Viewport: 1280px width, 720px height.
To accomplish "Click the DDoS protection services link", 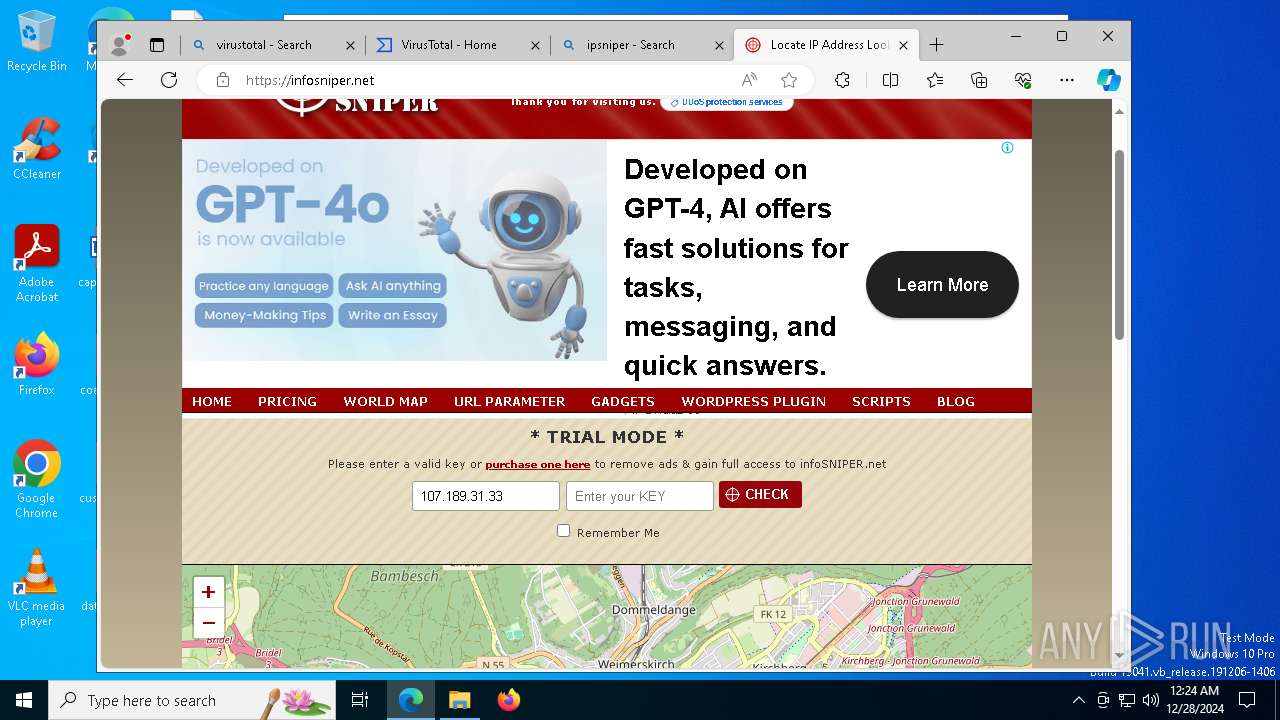I will pos(727,102).
